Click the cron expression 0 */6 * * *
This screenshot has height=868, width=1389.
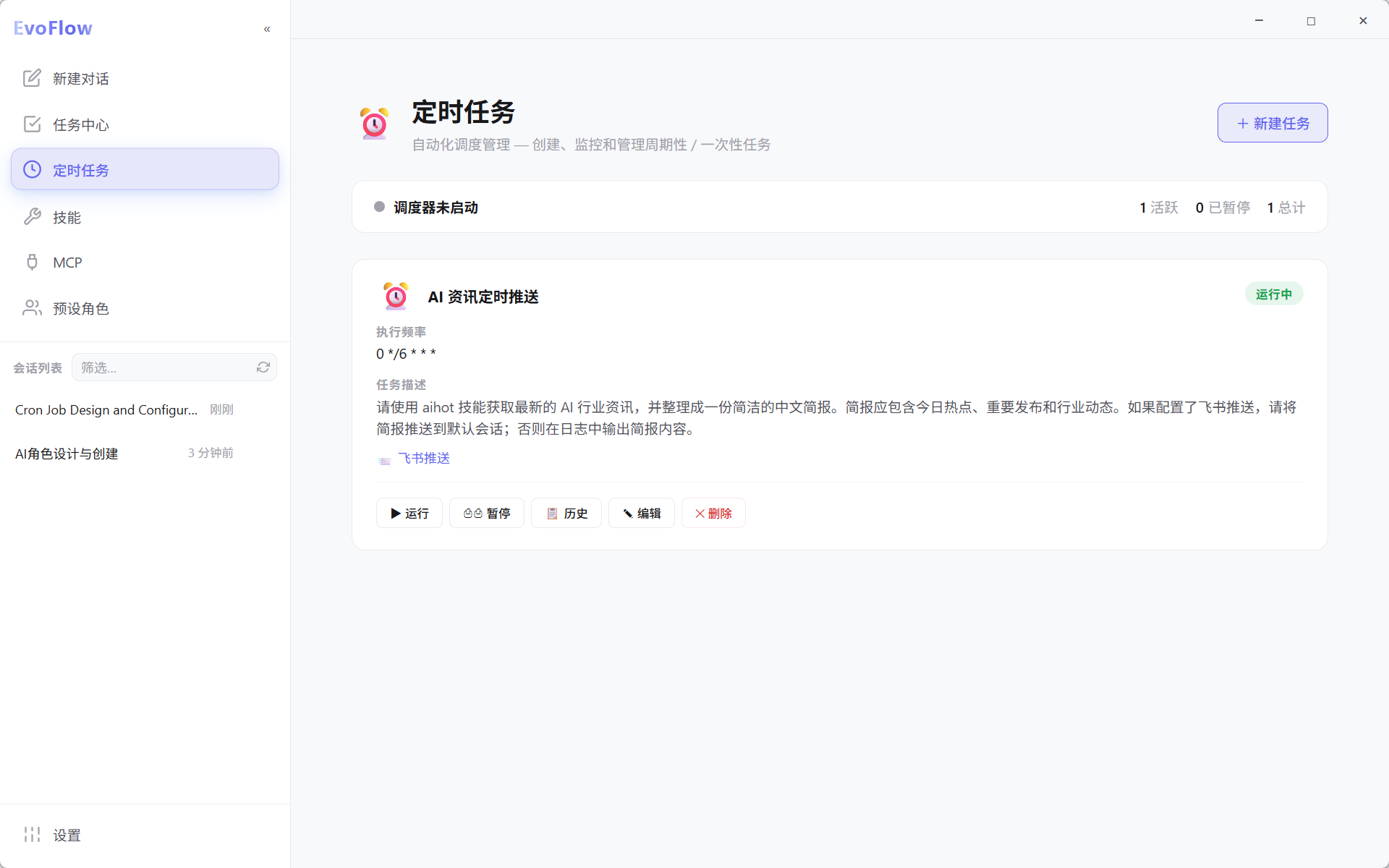(406, 354)
